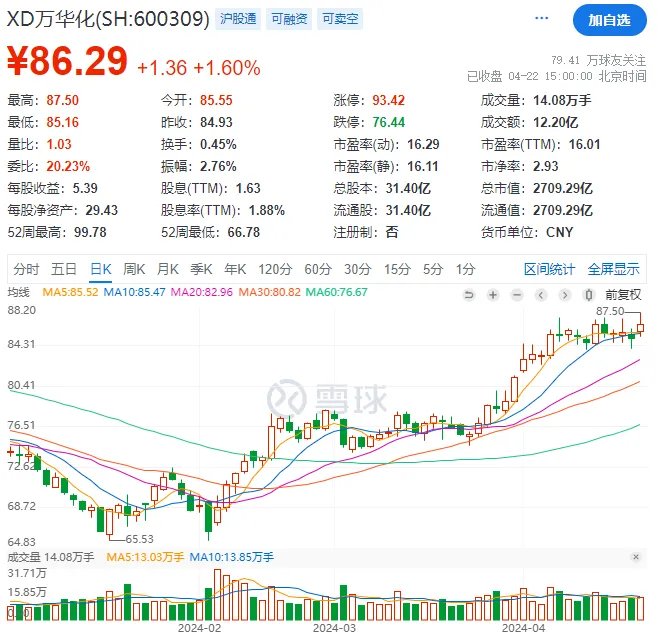Click the 加自选 add-to-watchlist button

[609, 20]
